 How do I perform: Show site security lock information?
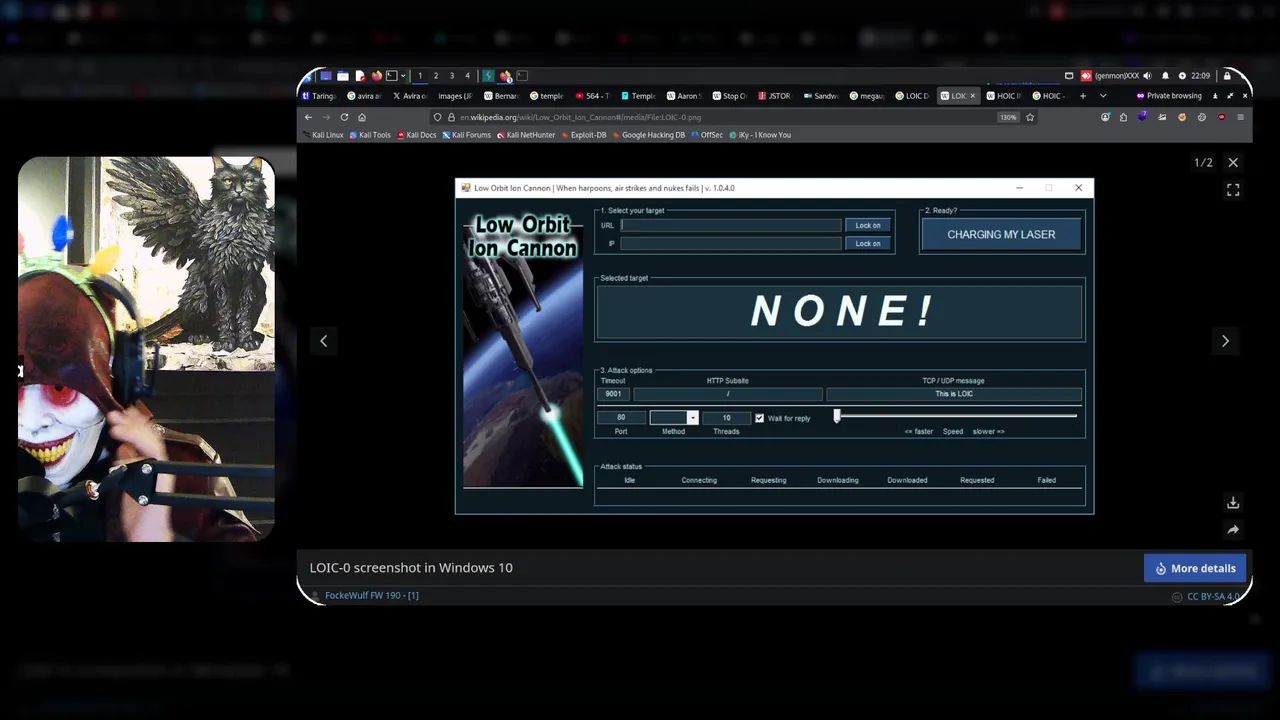point(451,117)
